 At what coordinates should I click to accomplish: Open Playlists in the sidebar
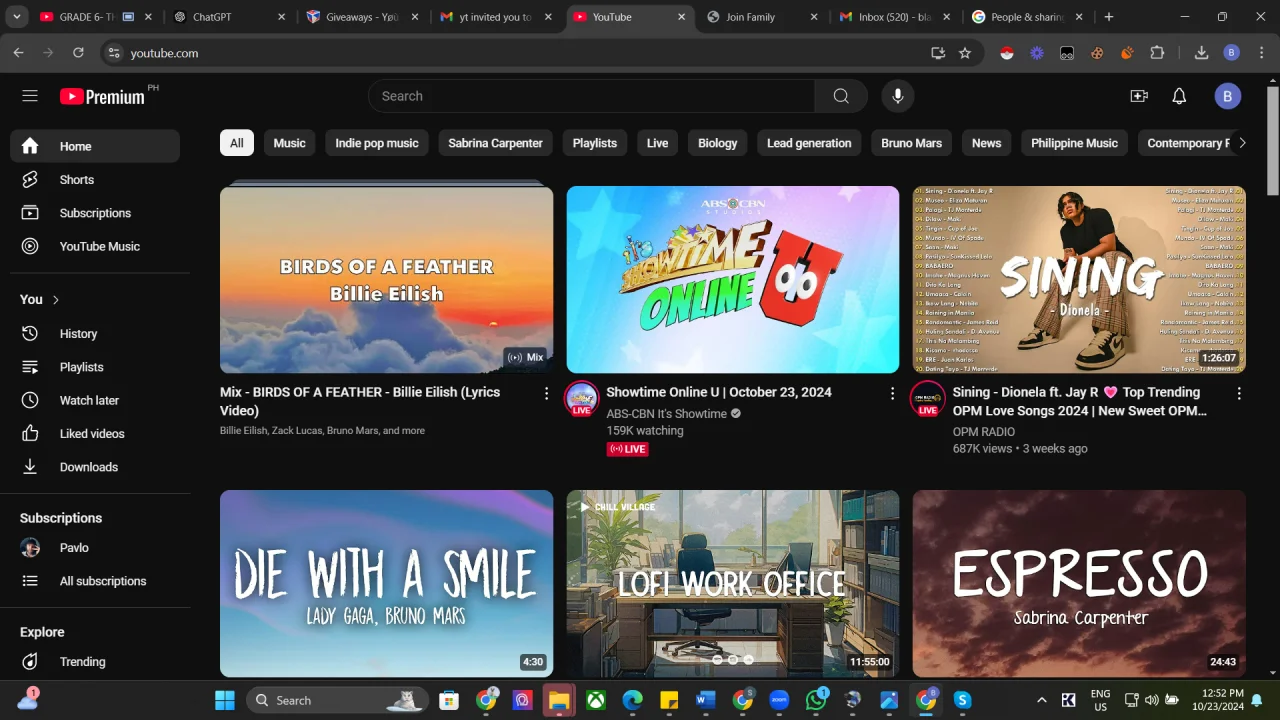pos(95,367)
